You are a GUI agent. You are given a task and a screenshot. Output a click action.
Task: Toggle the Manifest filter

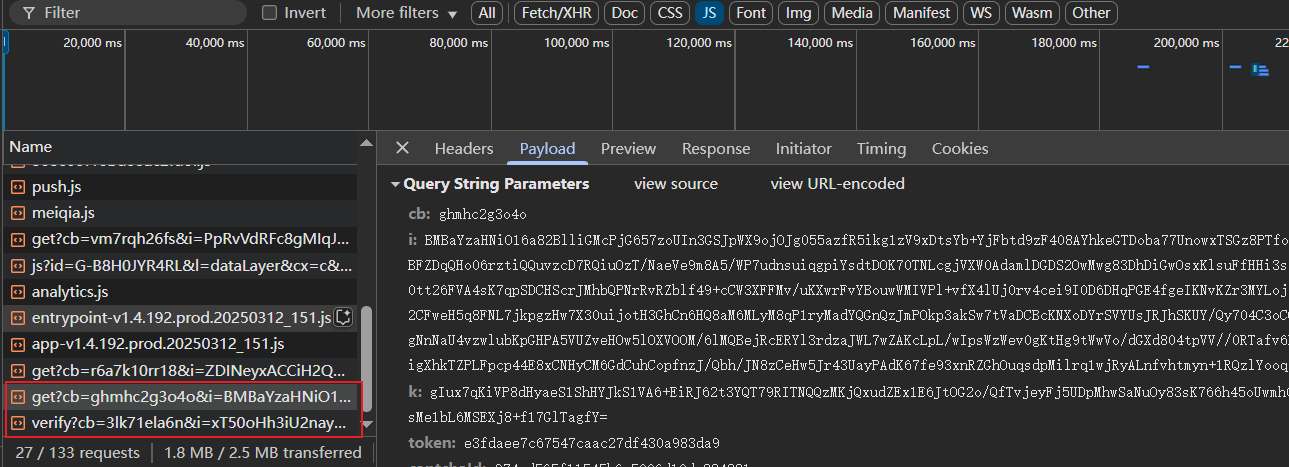tap(922, 13)
